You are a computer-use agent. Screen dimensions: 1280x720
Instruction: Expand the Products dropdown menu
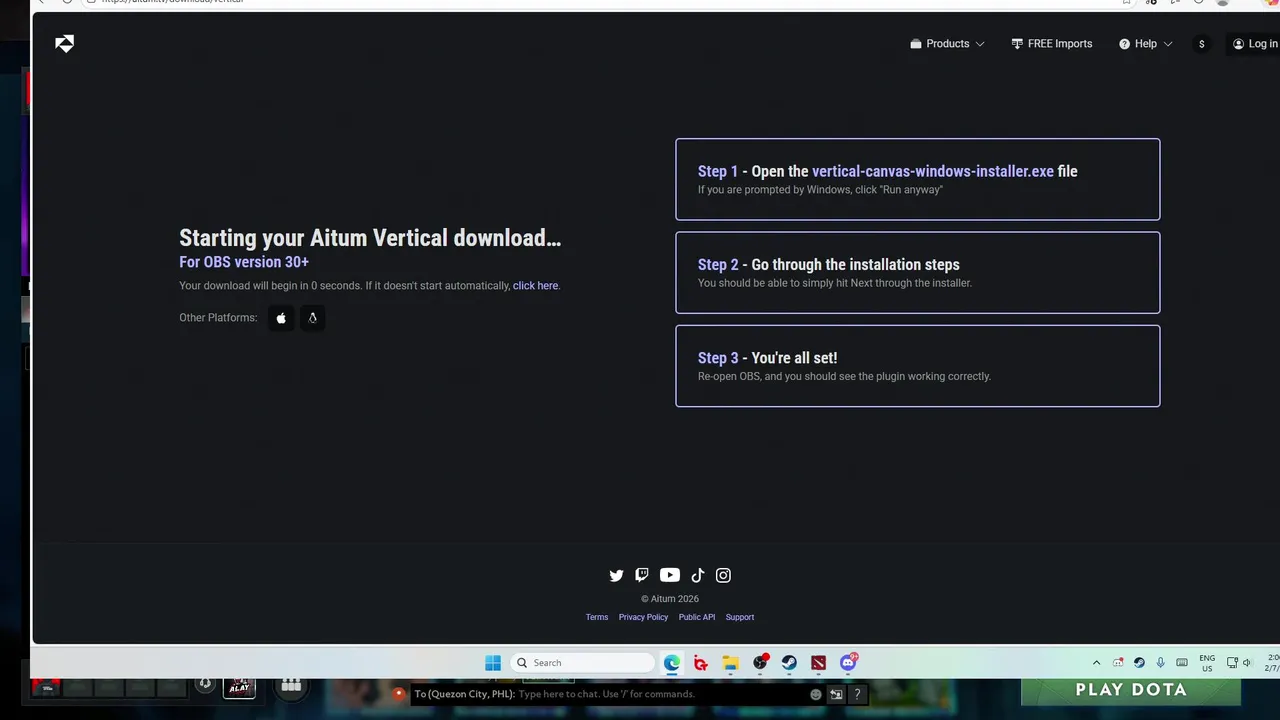(x=947, y=44)
